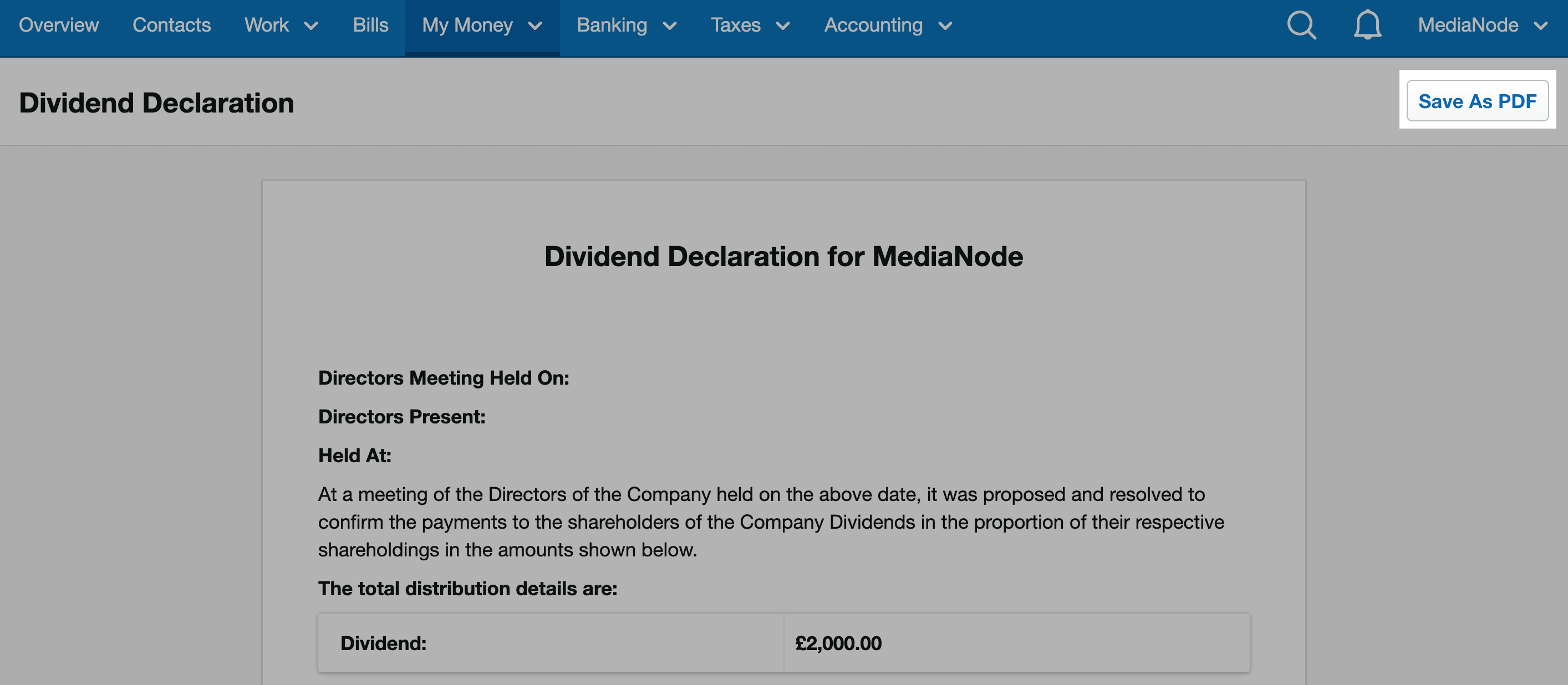The image size is (1568, 685).
Task: Open the My Money dropdown menu
Action: [x=481, y=25]
